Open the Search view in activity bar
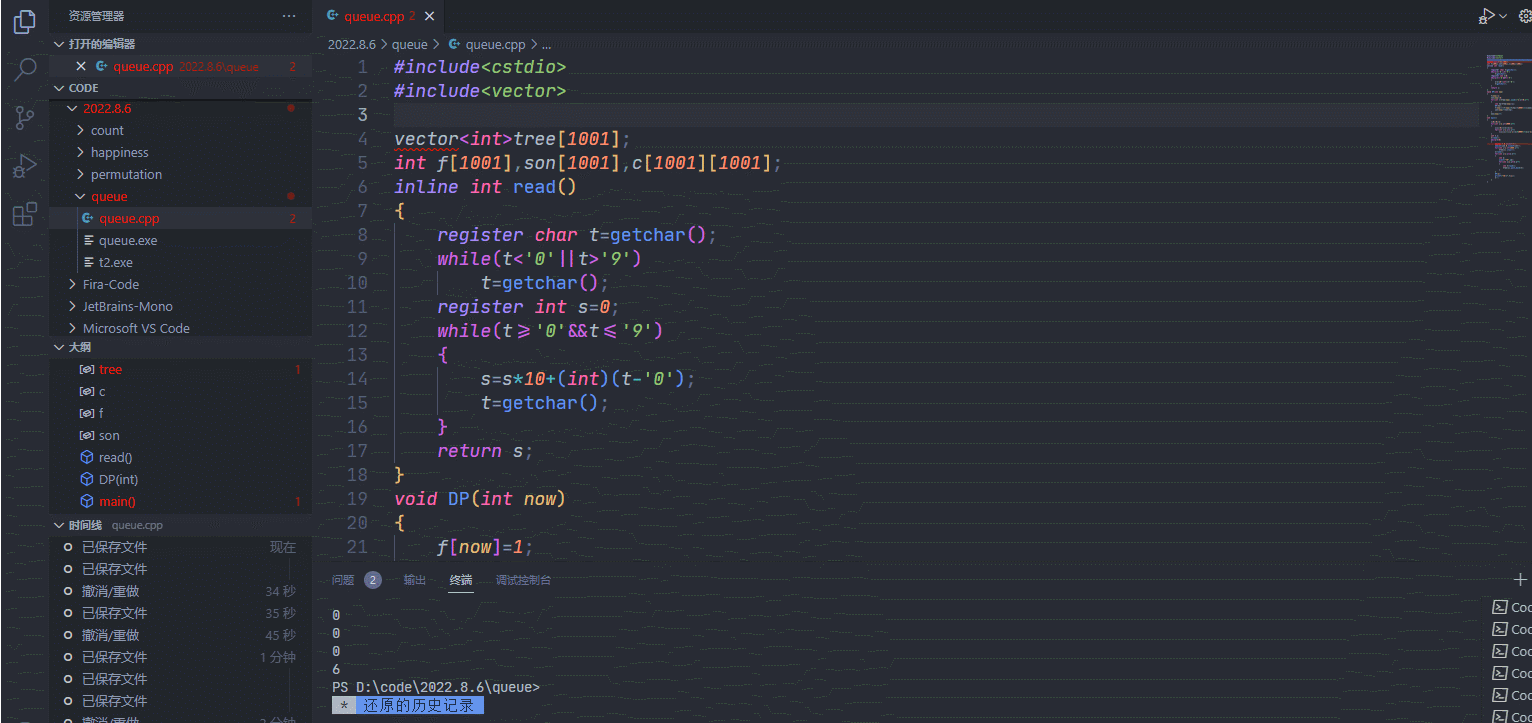 pos(25,69)
